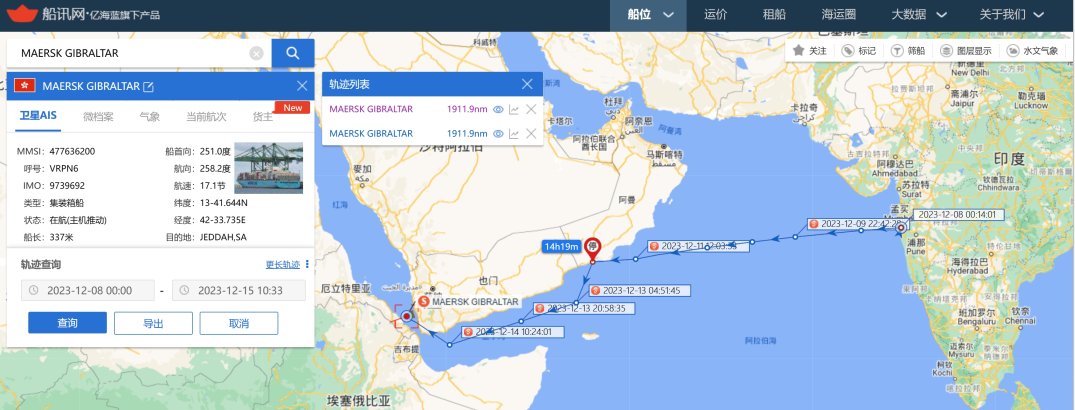
Task: Click the red 停 stop marker on map
Action: [x=592, y=248]
